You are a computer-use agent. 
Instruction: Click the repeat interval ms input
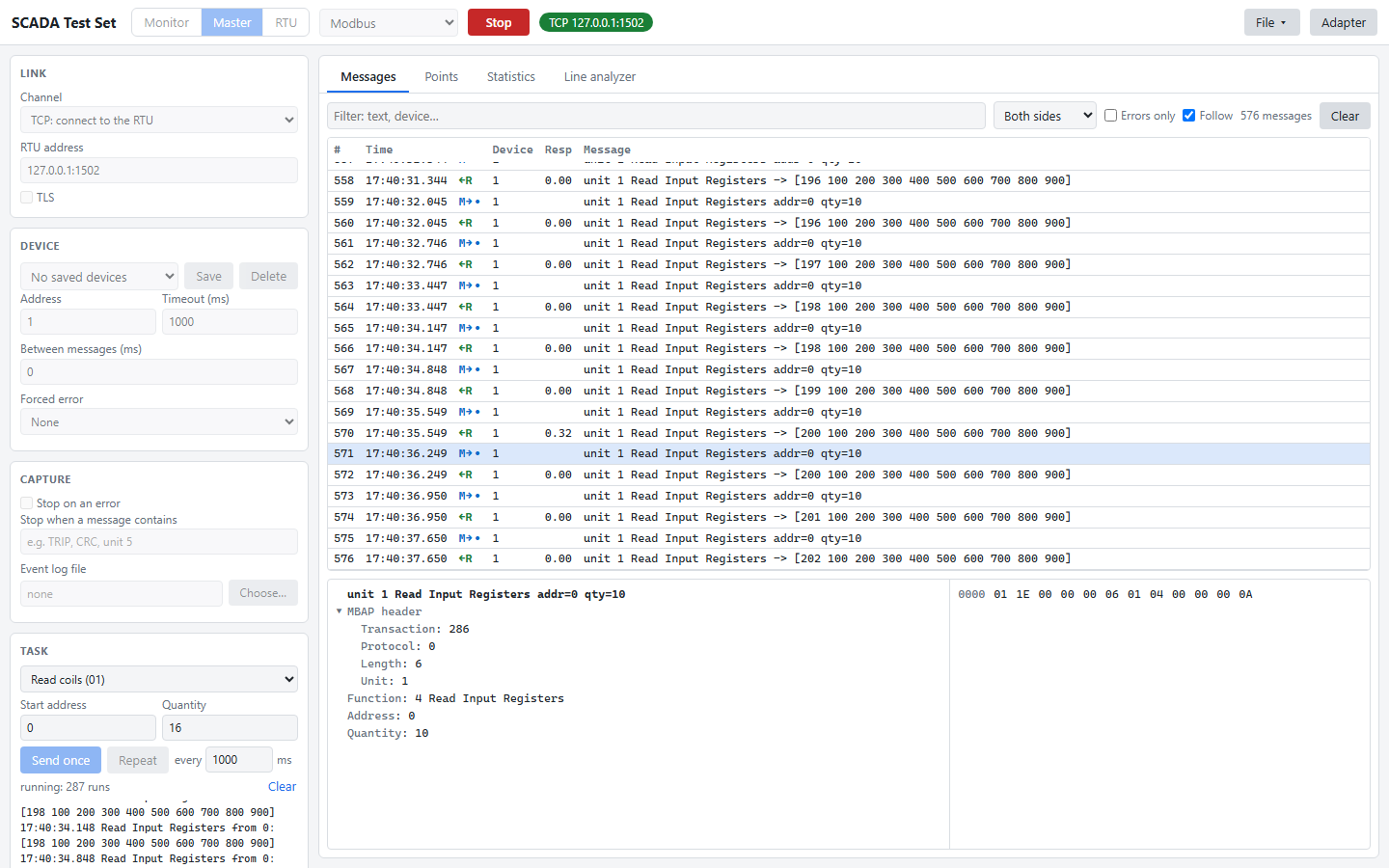point(239,760)
